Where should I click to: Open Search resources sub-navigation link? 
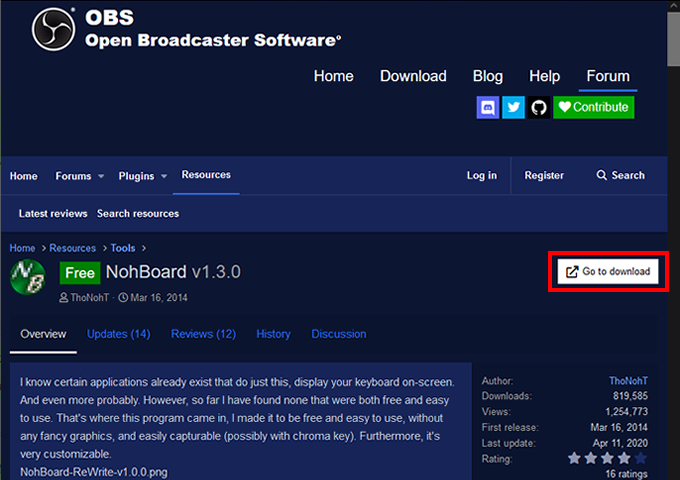pyautogui.click(x=138, y=213)
